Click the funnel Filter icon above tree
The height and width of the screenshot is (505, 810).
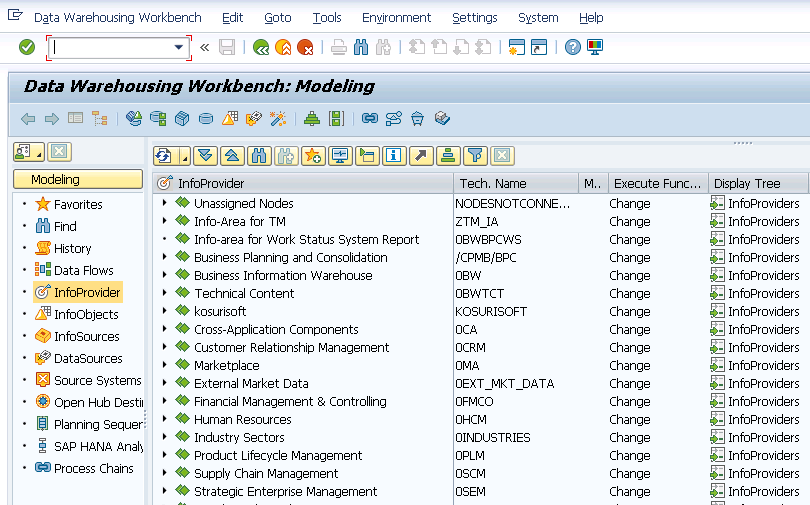pyautogui.click(x=475, y=155)
